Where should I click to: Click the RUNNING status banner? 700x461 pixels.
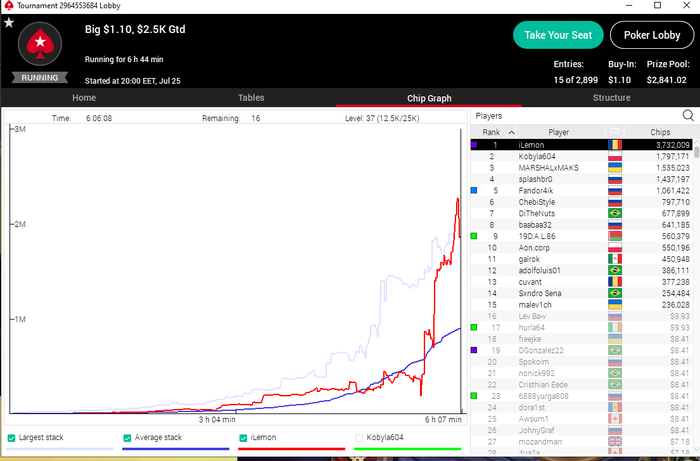click(40, 78)
